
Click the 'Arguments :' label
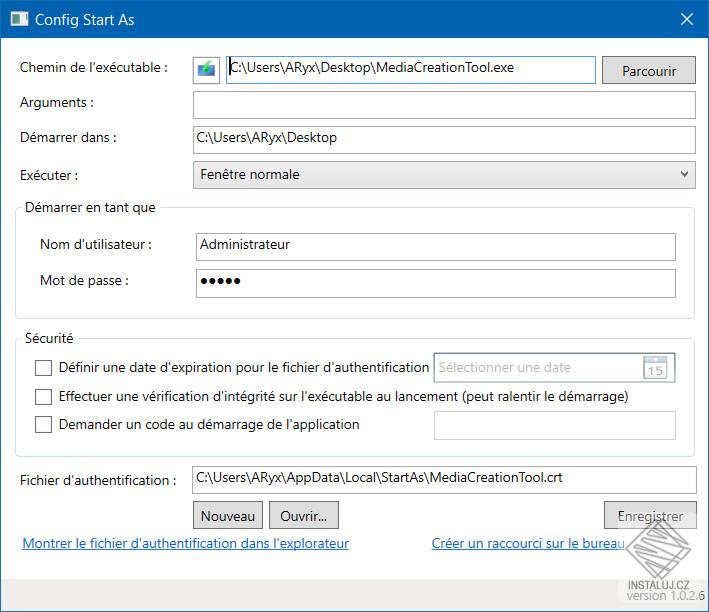coord(57,103)
